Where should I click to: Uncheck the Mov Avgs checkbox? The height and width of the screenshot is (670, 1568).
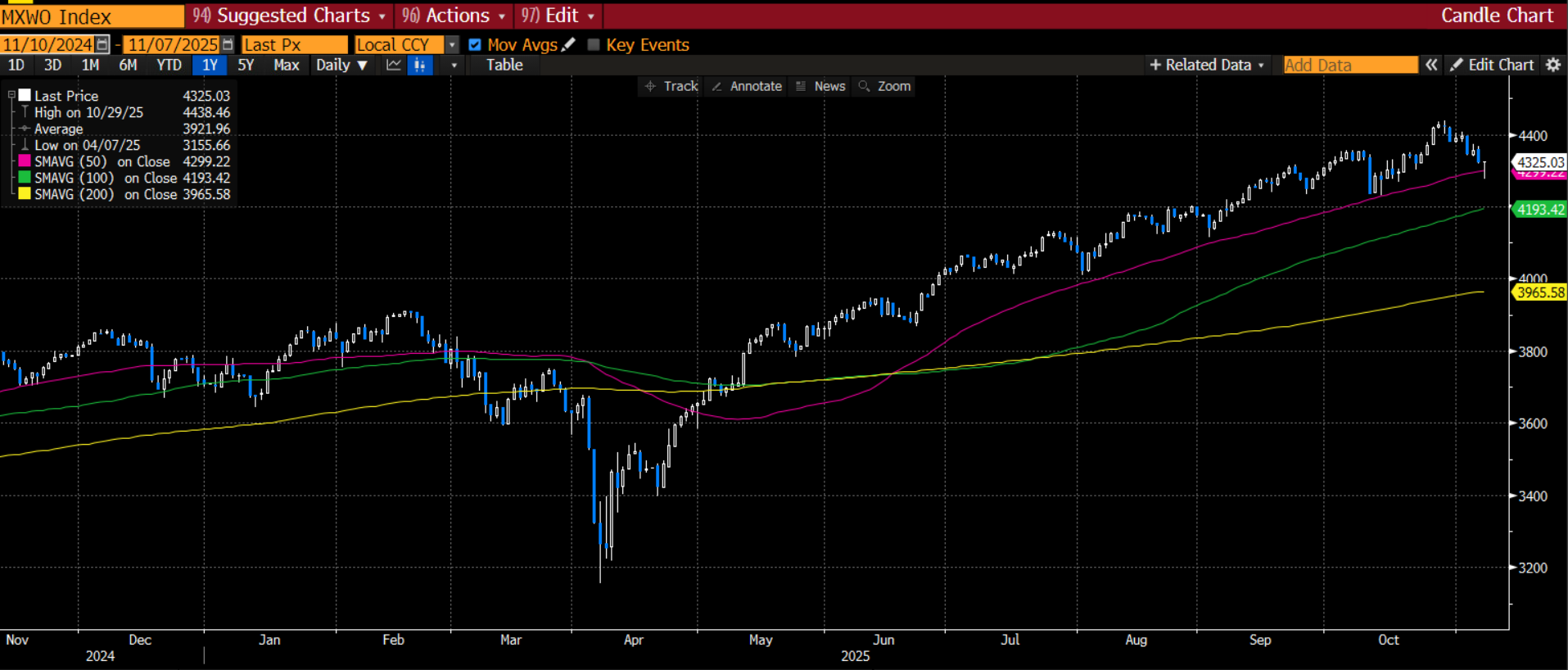pyautogui.click(x=475, y=44)
